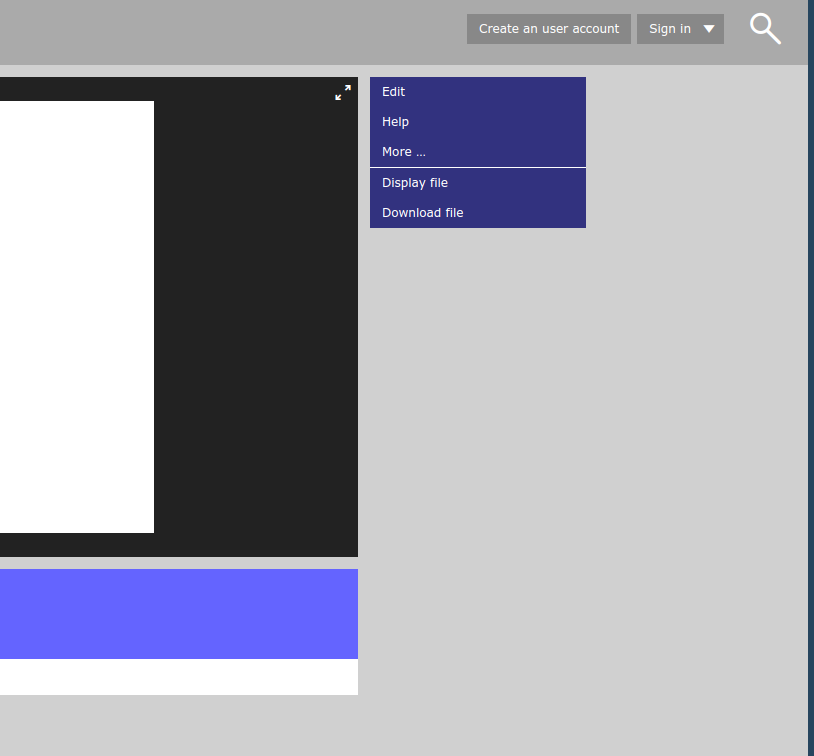This screenshot has width=814, height=756.
Task: Choose Display file in the side menu
Action: click(x=415, y=183)
